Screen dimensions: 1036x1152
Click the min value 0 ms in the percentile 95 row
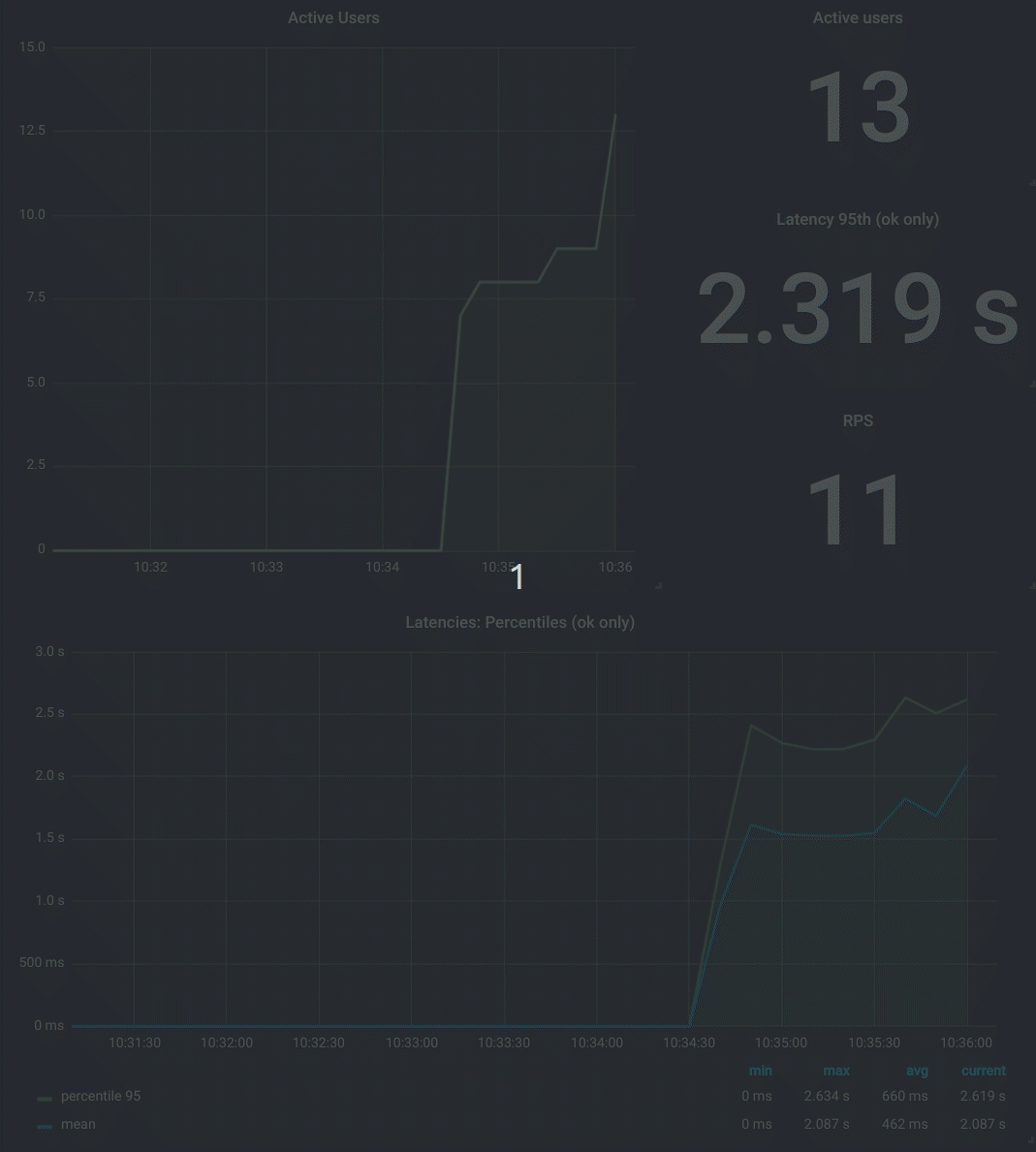coord(757,1096)
